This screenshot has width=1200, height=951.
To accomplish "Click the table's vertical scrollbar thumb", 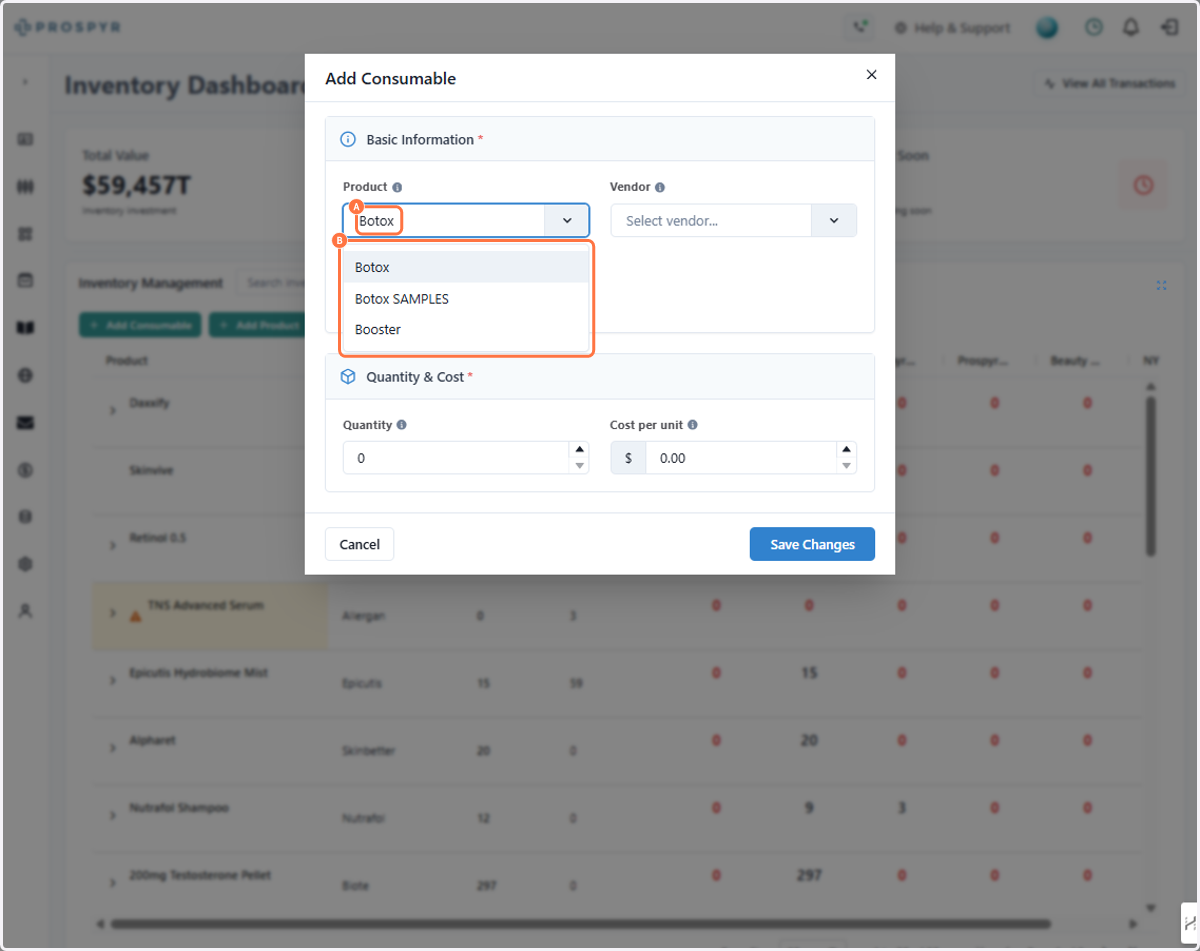I will click(1150, 476).
